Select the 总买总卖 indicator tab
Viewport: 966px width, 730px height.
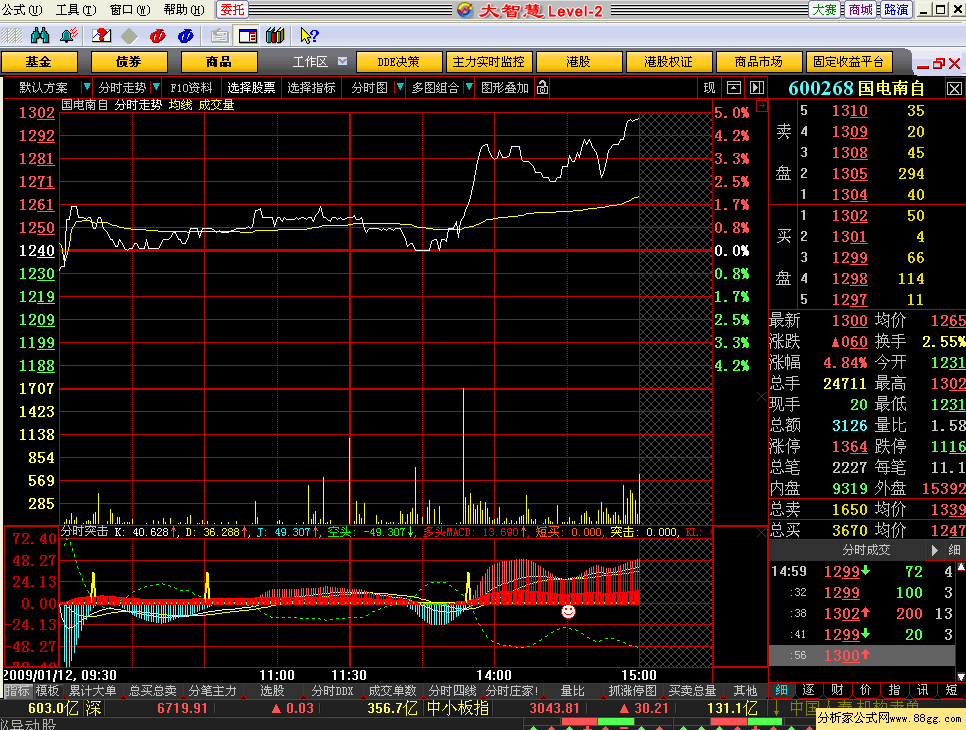click(x=152, y=691)
